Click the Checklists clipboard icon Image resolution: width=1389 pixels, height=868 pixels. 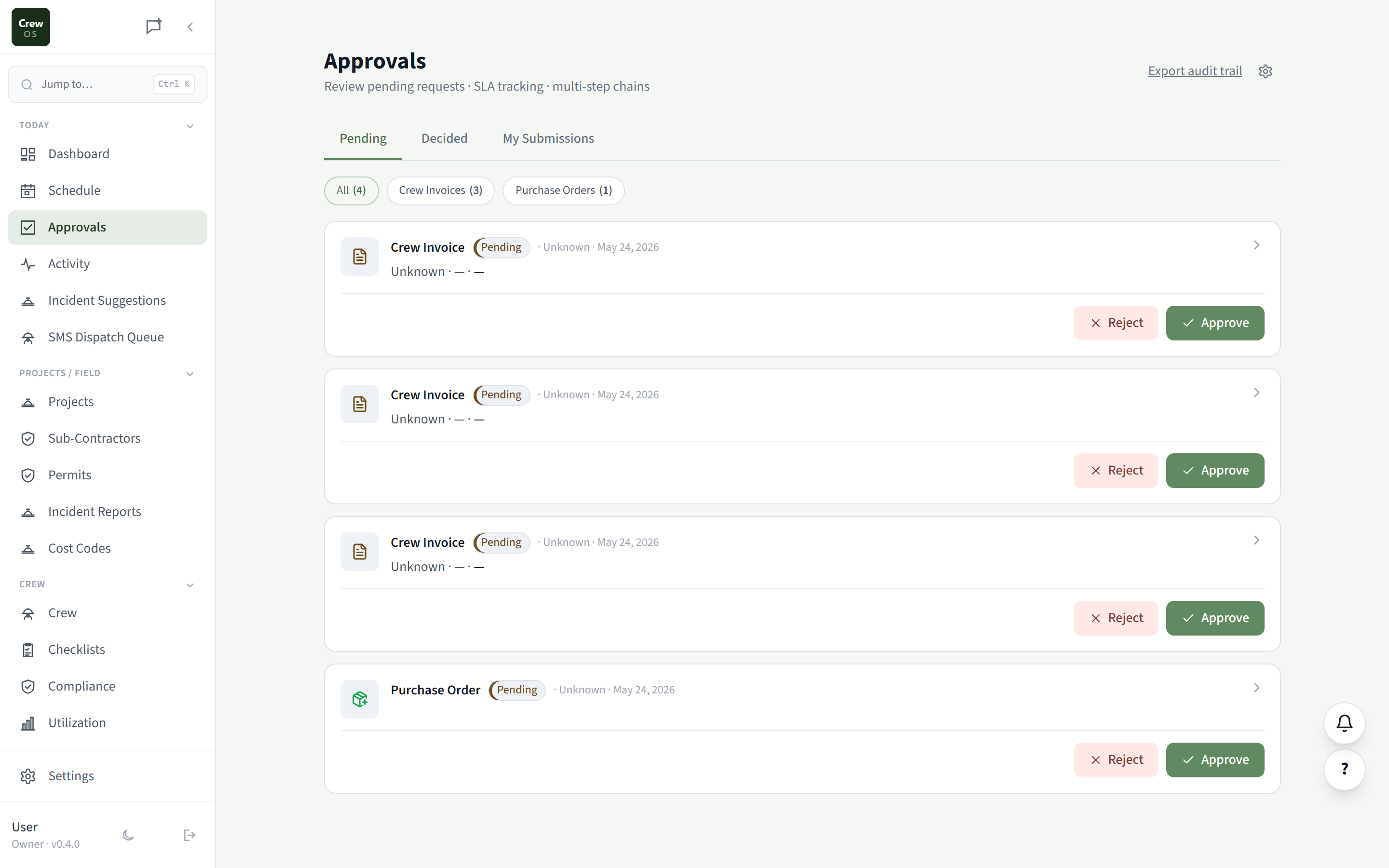(x=28, y=650)
